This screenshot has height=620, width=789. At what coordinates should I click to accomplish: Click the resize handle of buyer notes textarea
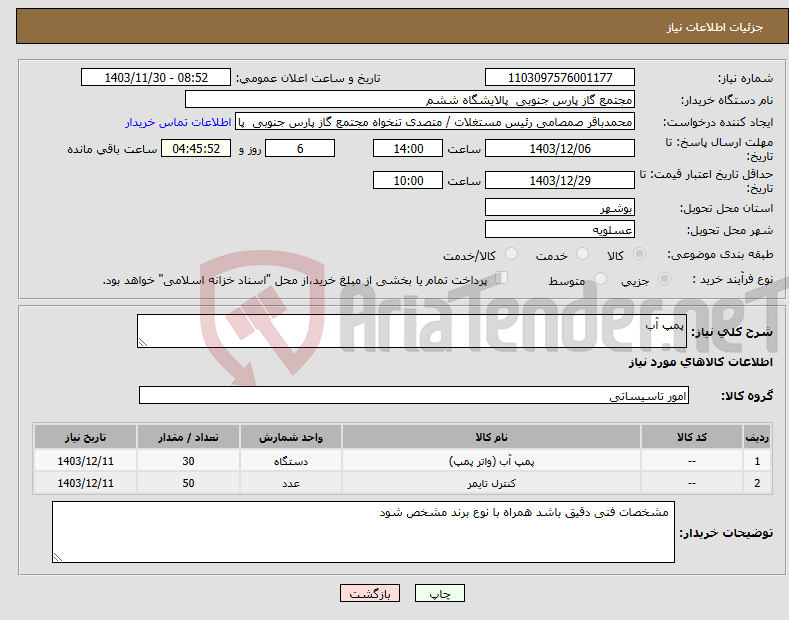click(58, 557)
